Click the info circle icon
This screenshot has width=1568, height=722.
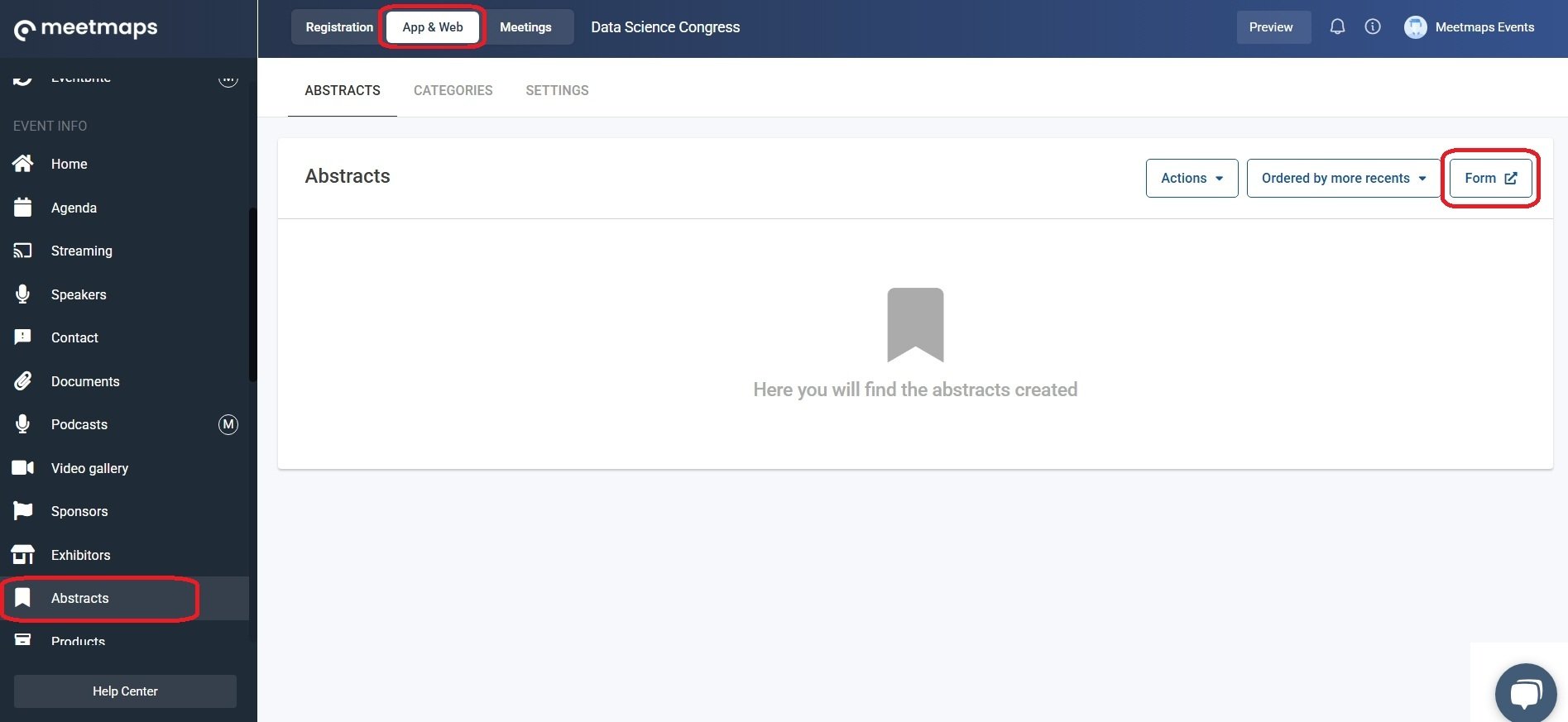click(x=1373, y=26)
